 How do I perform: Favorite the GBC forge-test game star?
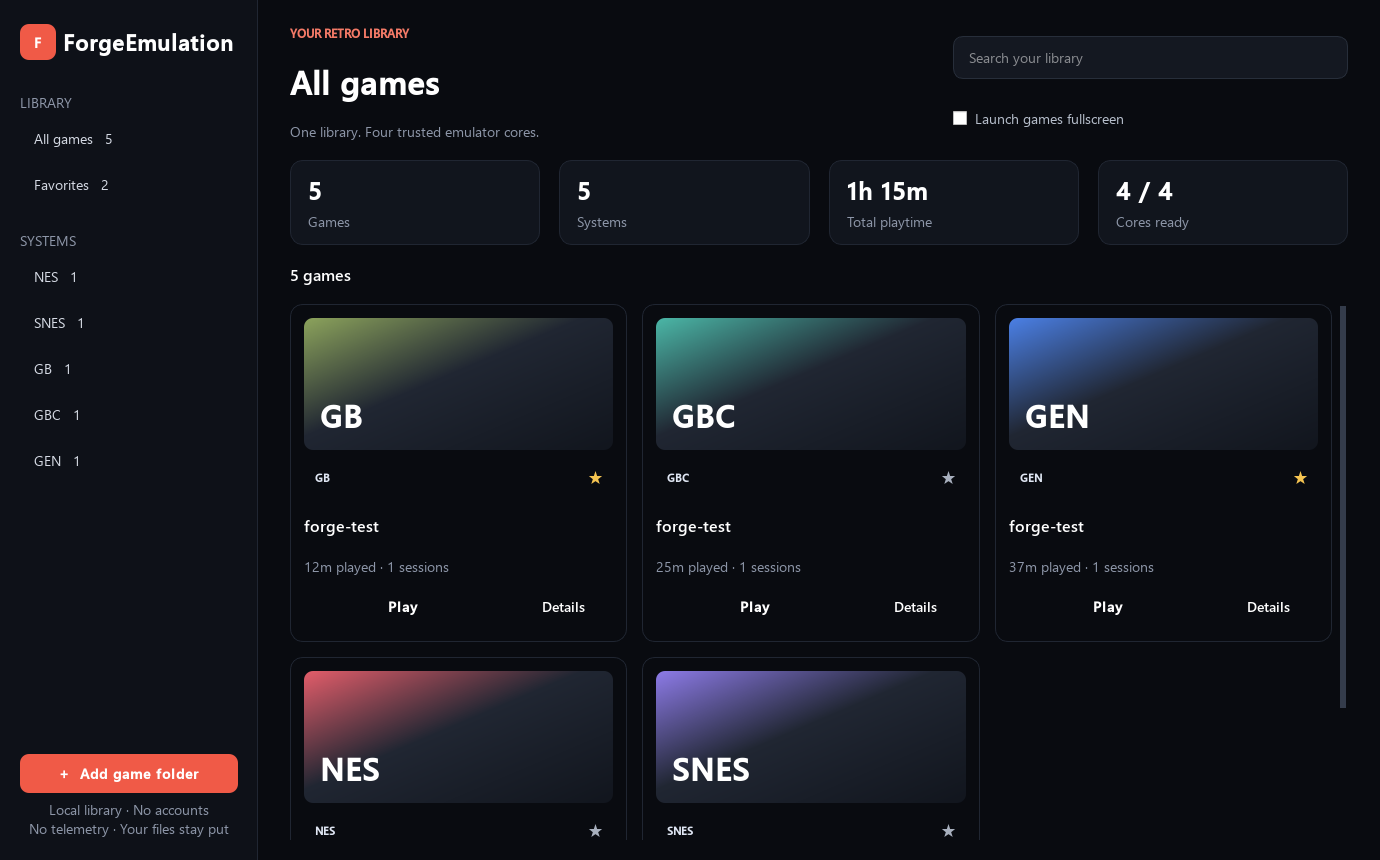[949, 478]
